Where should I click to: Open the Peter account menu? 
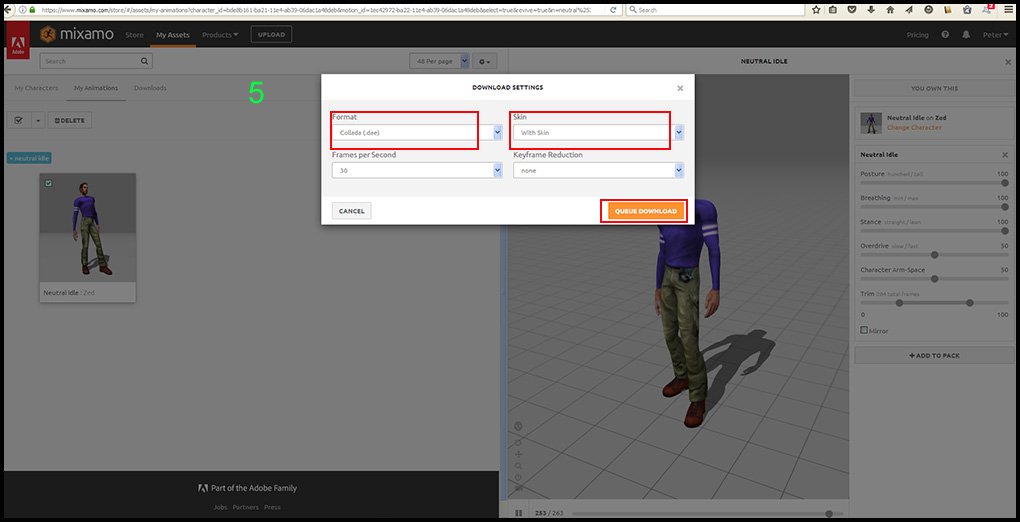[x=997, y=35]
